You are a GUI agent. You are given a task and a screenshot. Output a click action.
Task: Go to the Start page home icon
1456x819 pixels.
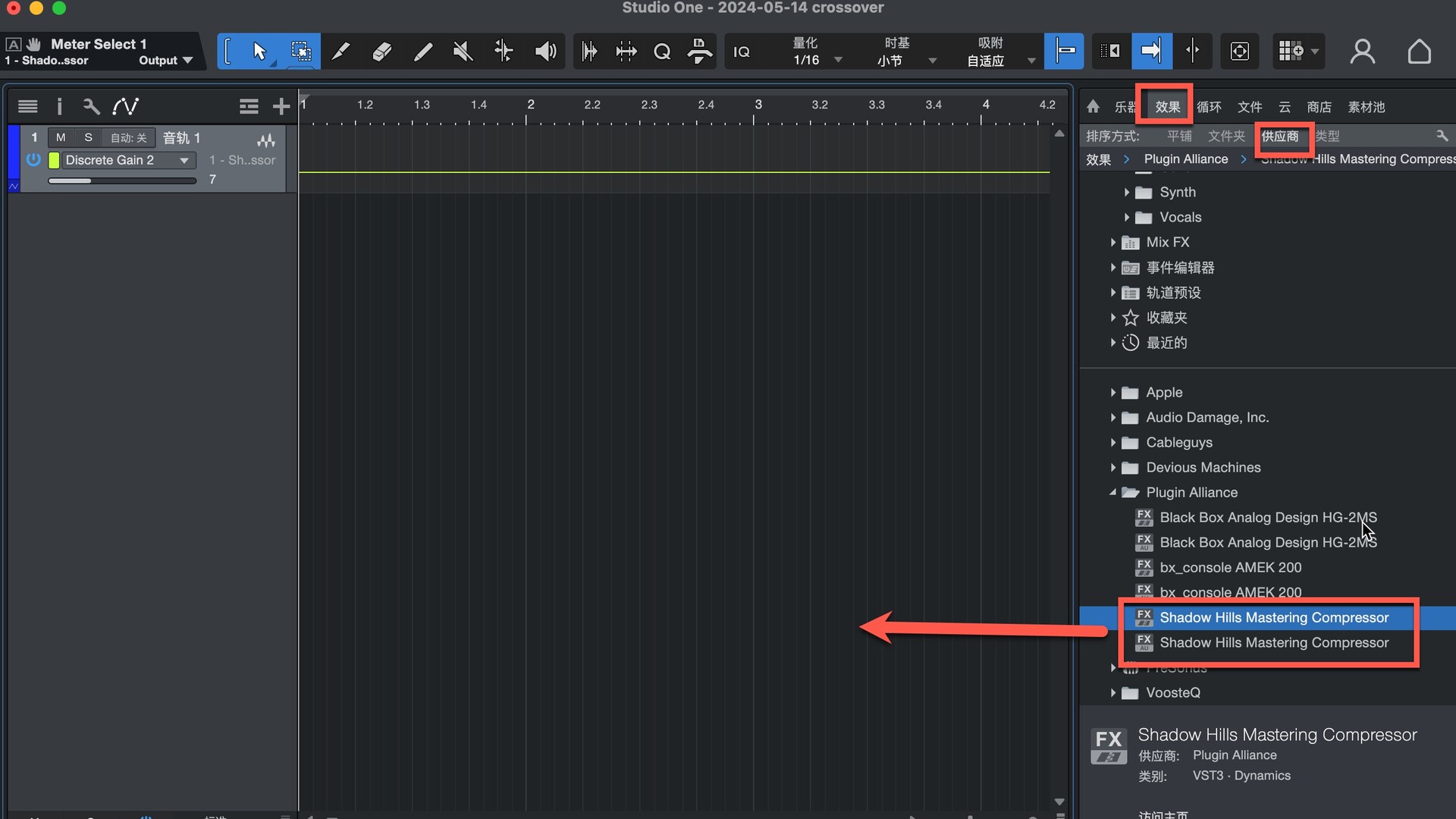point(1419,52)
